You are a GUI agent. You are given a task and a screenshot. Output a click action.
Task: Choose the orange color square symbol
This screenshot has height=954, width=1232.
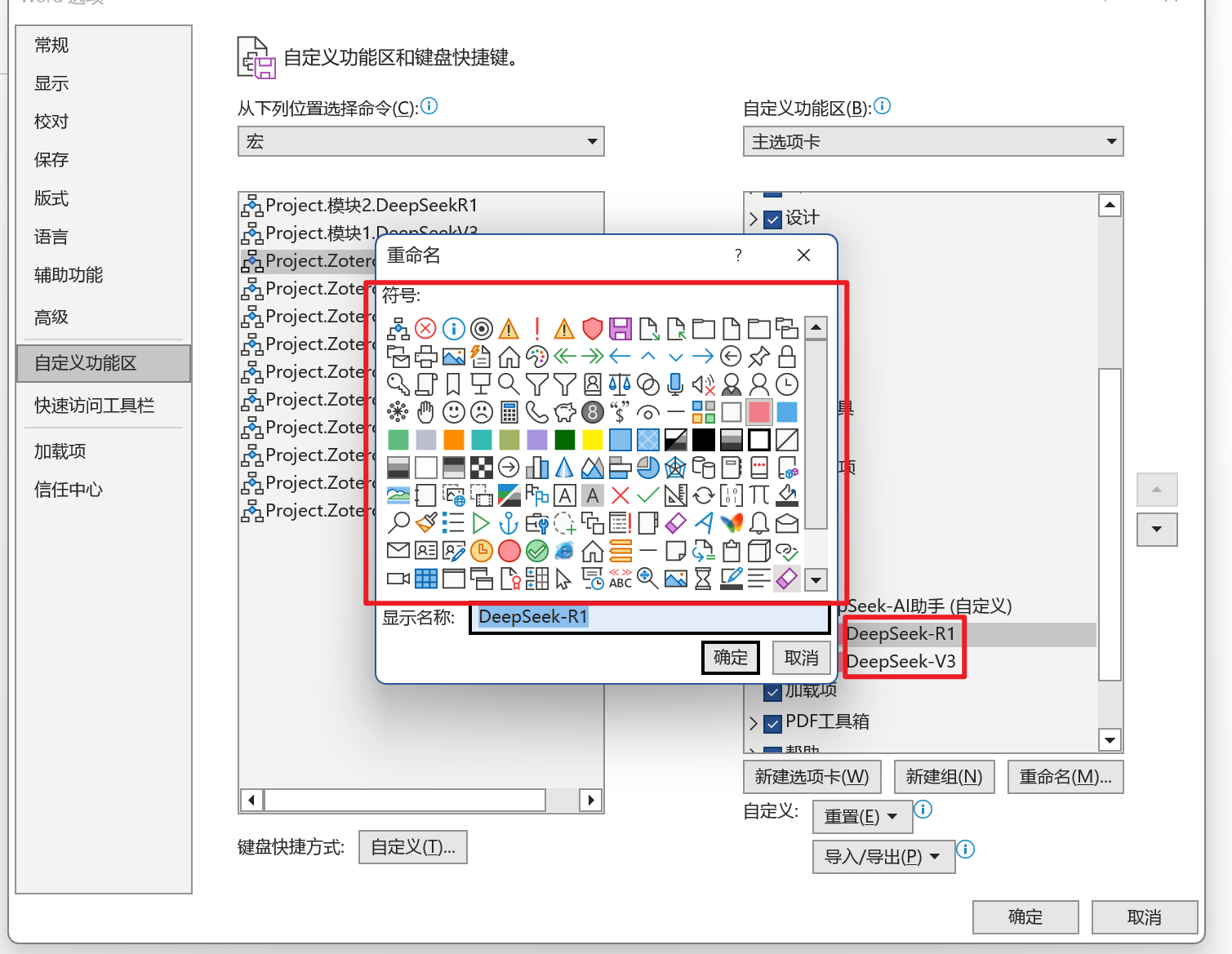point(453,440)
